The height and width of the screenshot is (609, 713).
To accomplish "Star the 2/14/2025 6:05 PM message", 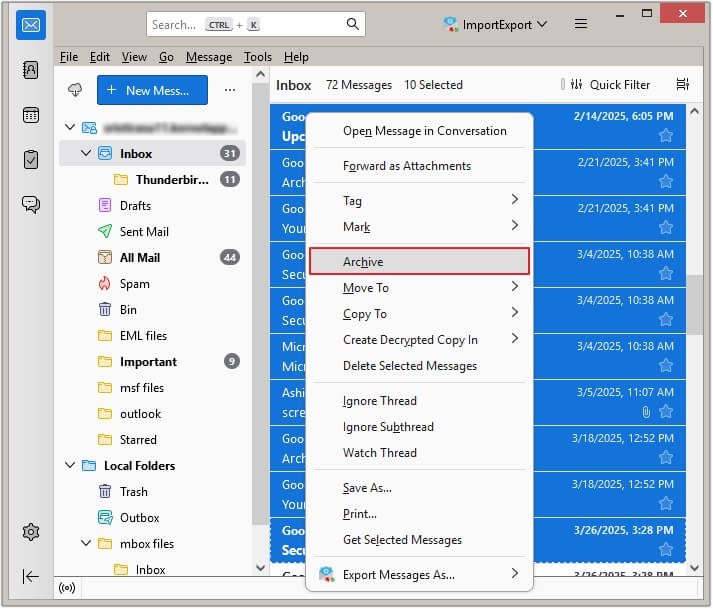I will (666, 135).
